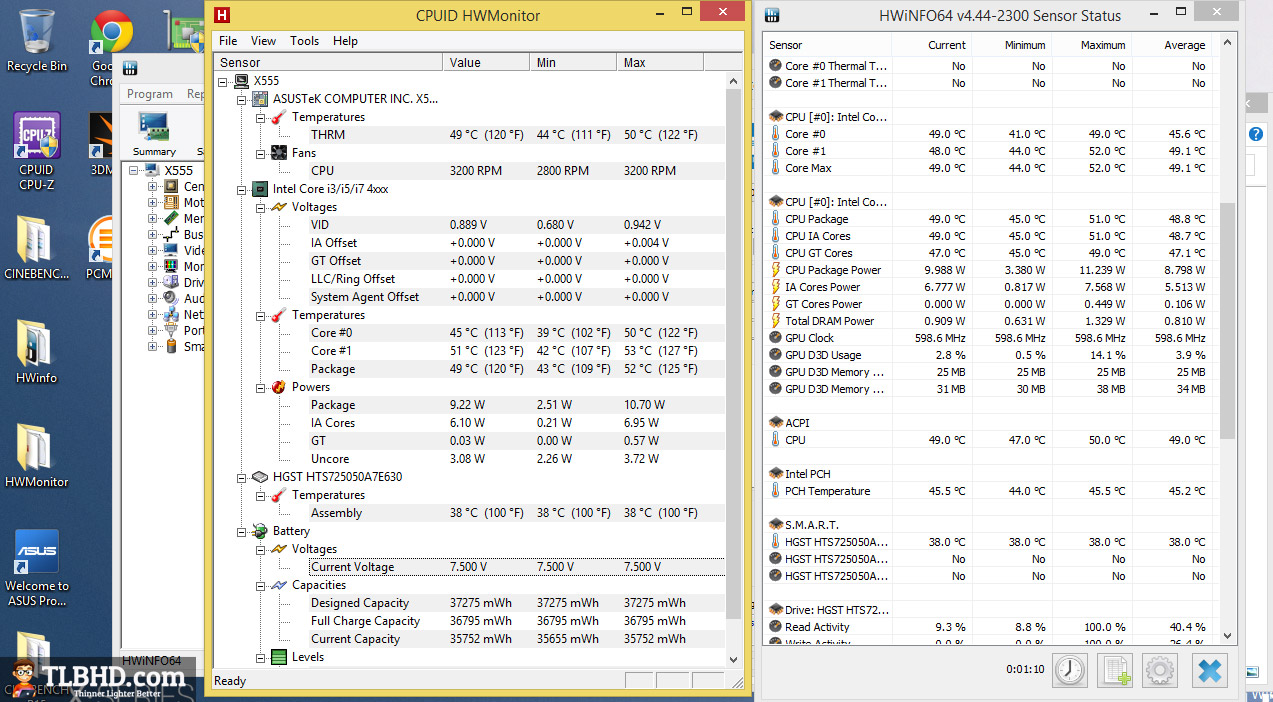Open sensor settings via the gear icon
The height and width of the screenshot is (702, 1273).
pos(1160,670)
